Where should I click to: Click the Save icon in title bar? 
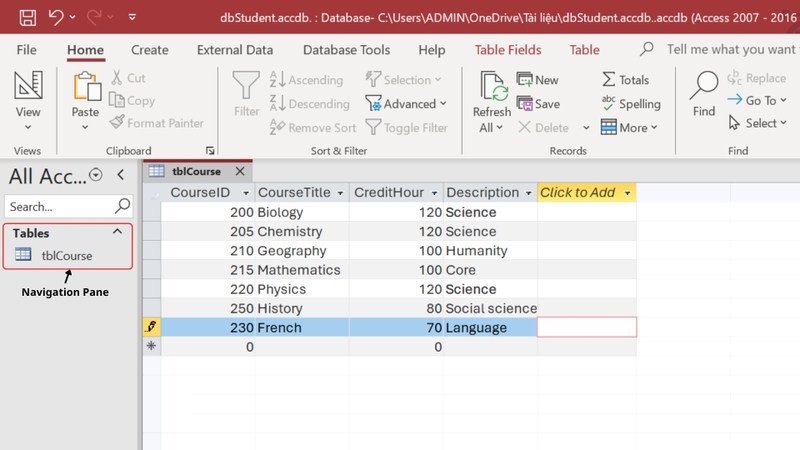[x=28, y=17]
